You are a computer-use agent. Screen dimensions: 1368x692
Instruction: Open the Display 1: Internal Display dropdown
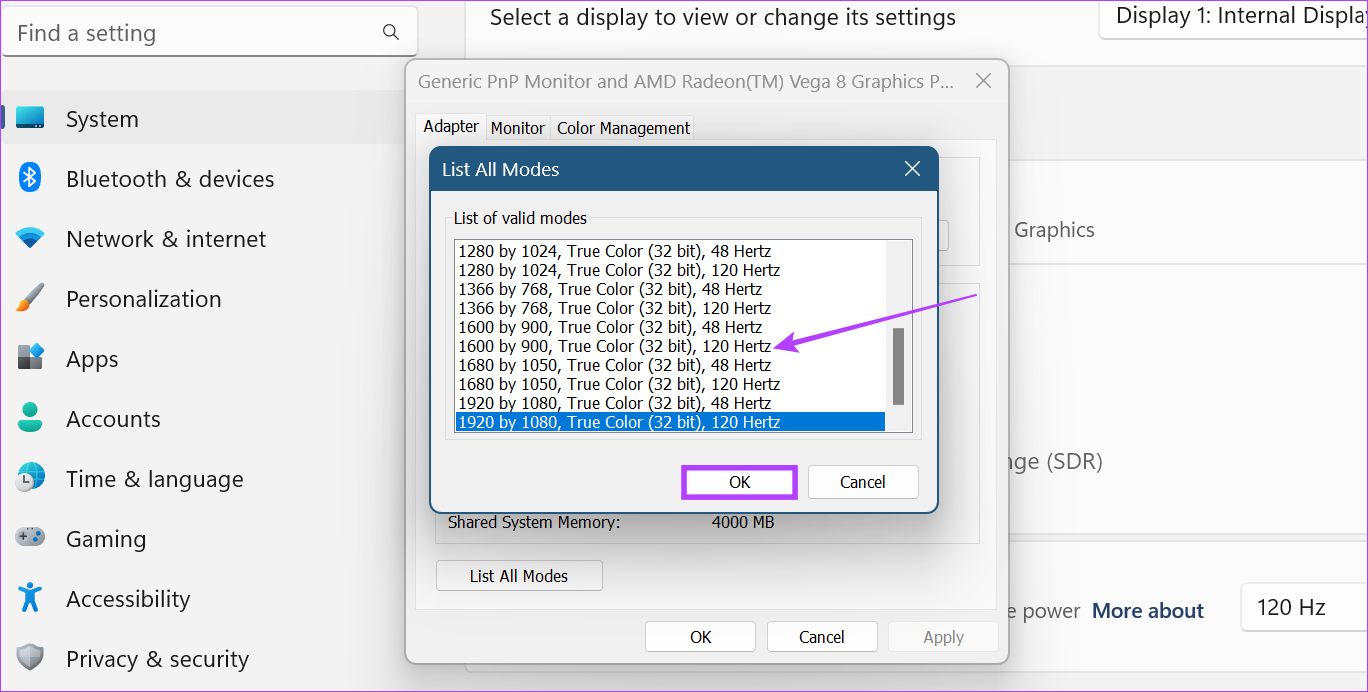1232,16
